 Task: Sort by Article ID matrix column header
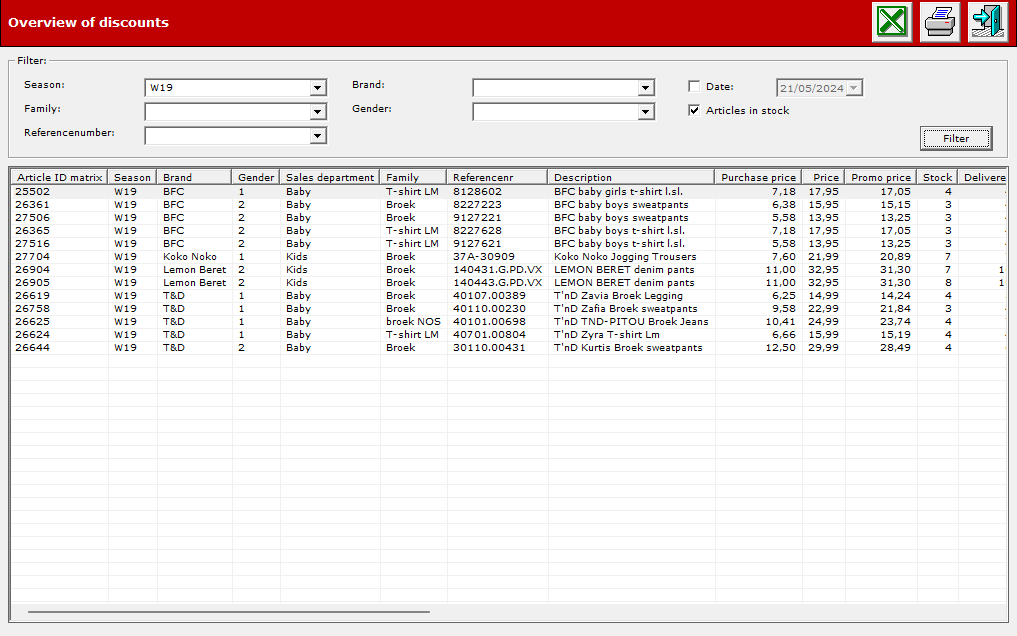pyautogui.click(x=60, y=177)
